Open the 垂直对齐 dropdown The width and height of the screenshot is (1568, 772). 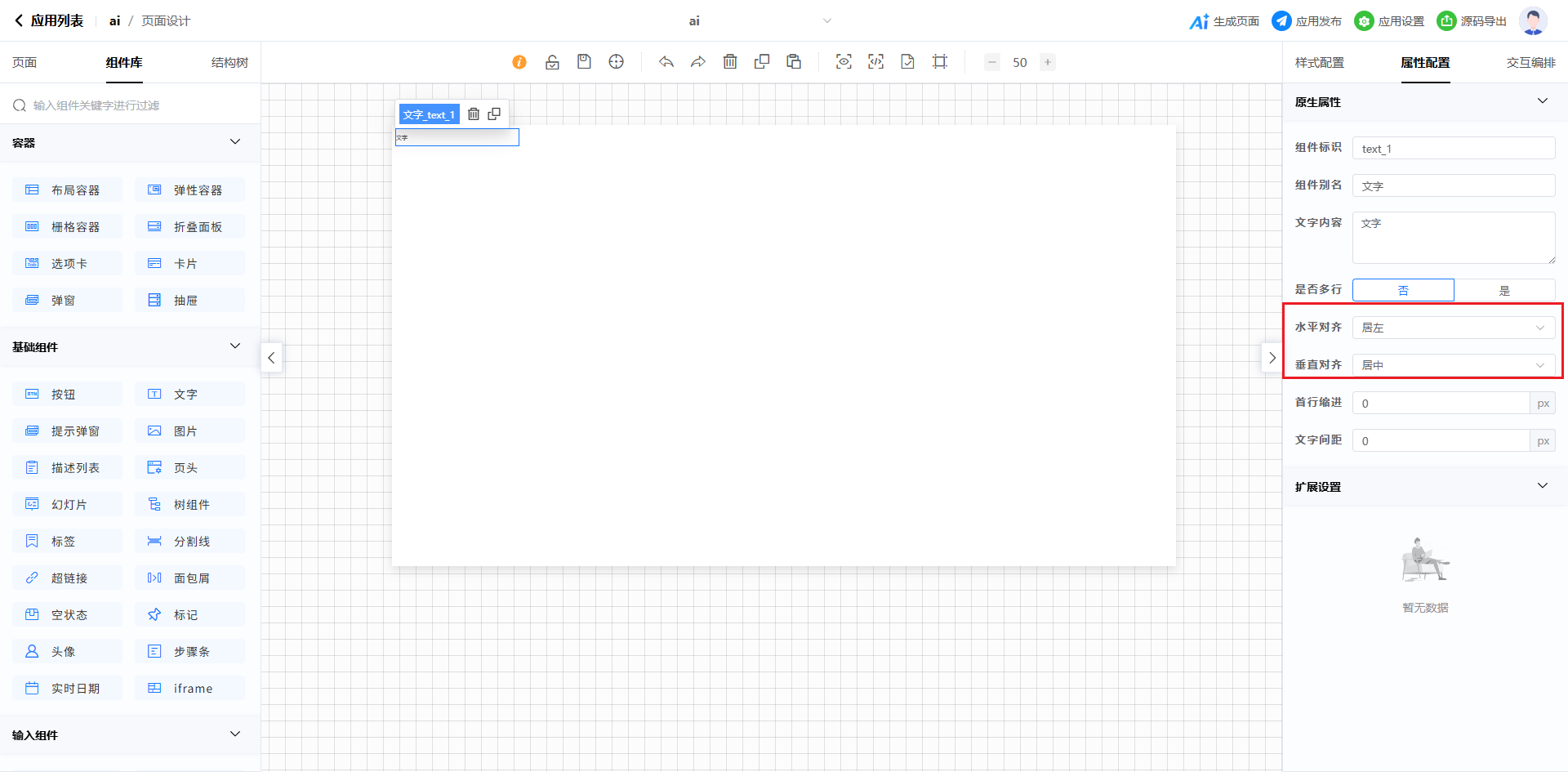point(1454,365)
